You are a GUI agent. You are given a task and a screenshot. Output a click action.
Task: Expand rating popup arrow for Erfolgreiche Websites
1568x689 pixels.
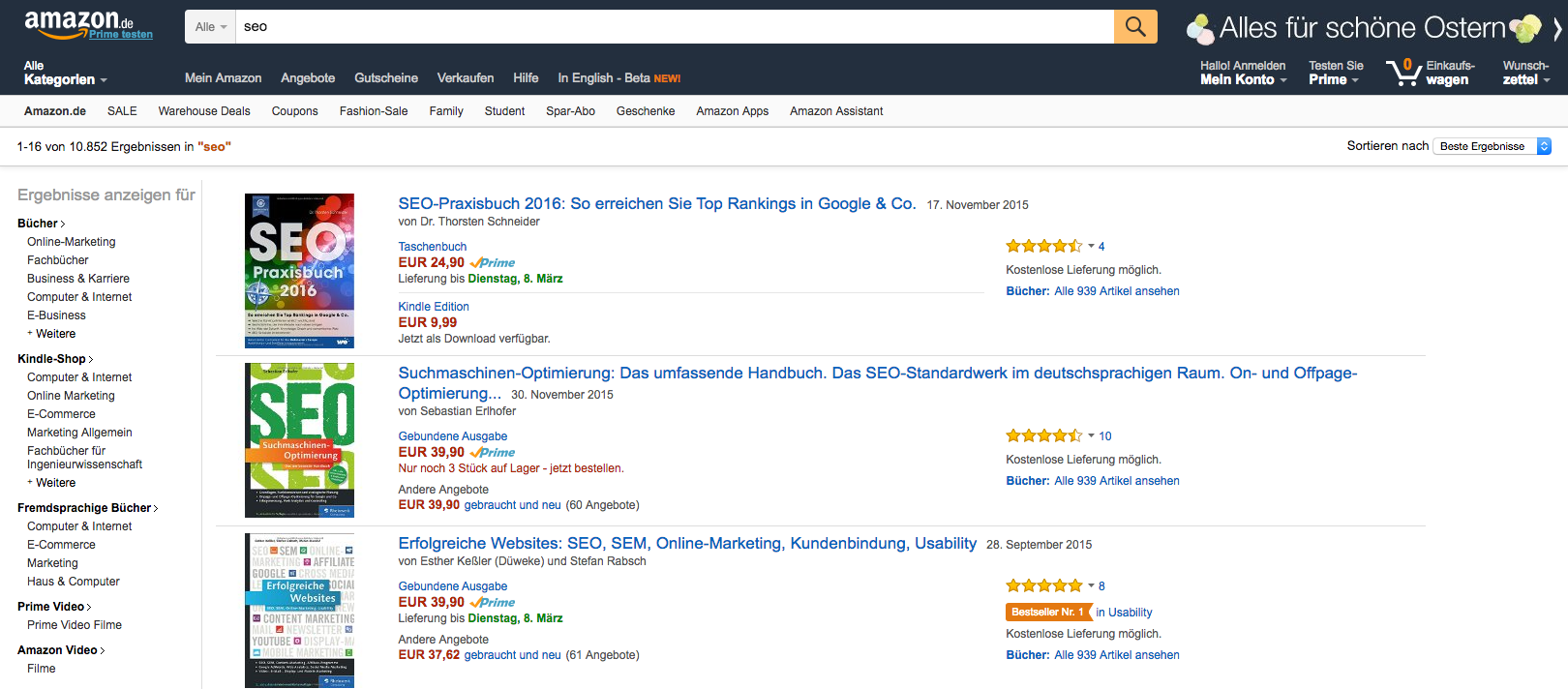click(x=1091, y=585)
